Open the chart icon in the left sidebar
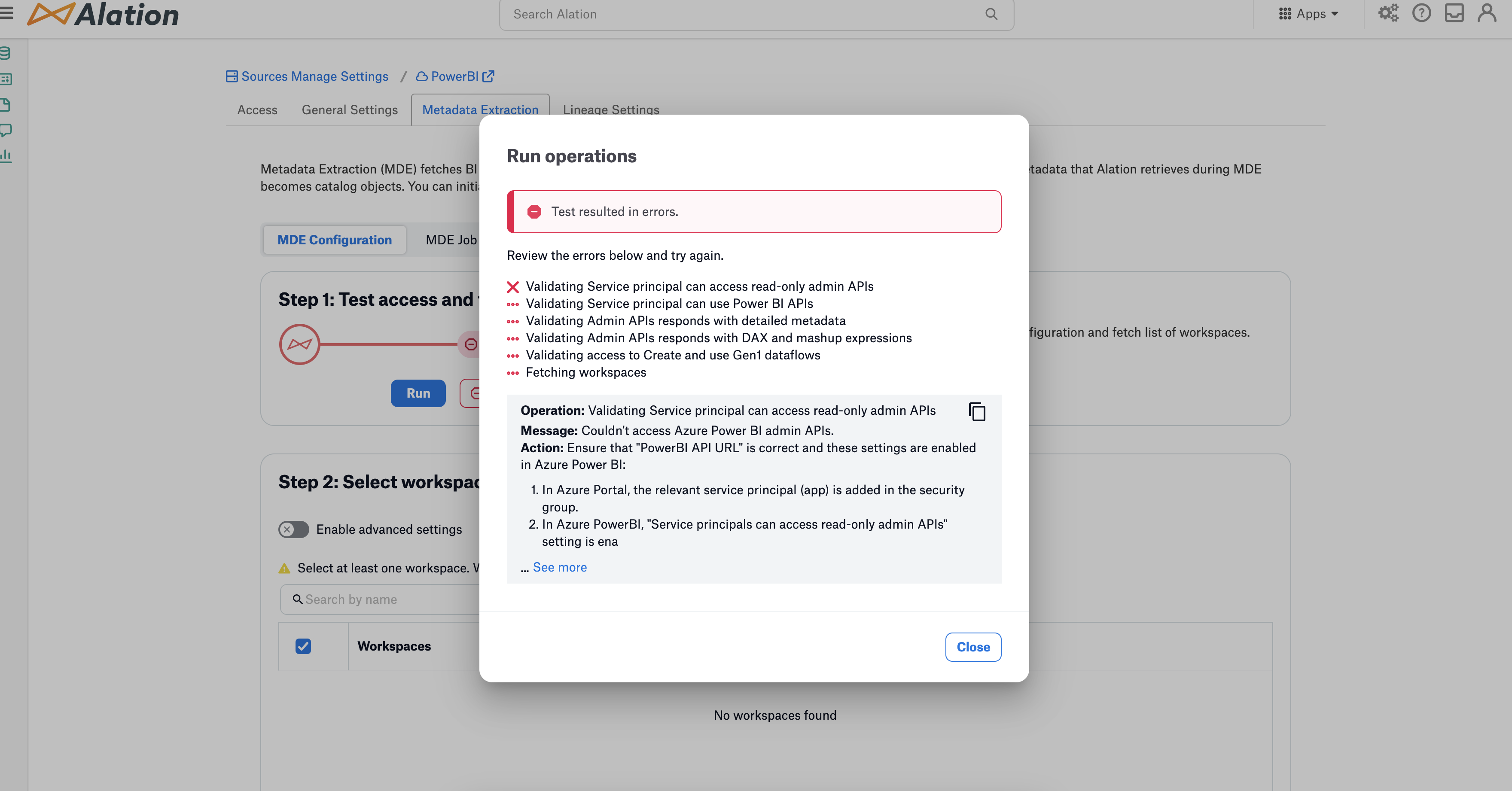This screenshot has width=1512, height=791. [x=6, y=155]
